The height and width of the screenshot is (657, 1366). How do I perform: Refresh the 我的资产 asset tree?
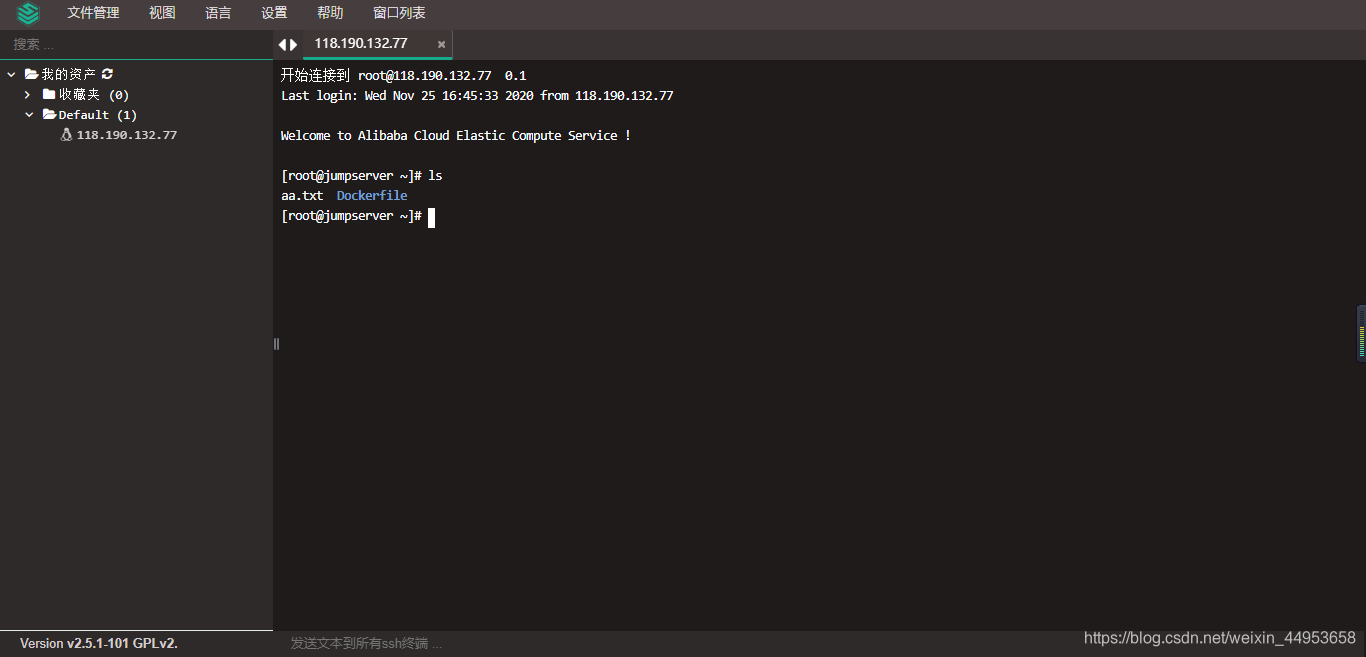click(x=108, y=74)
